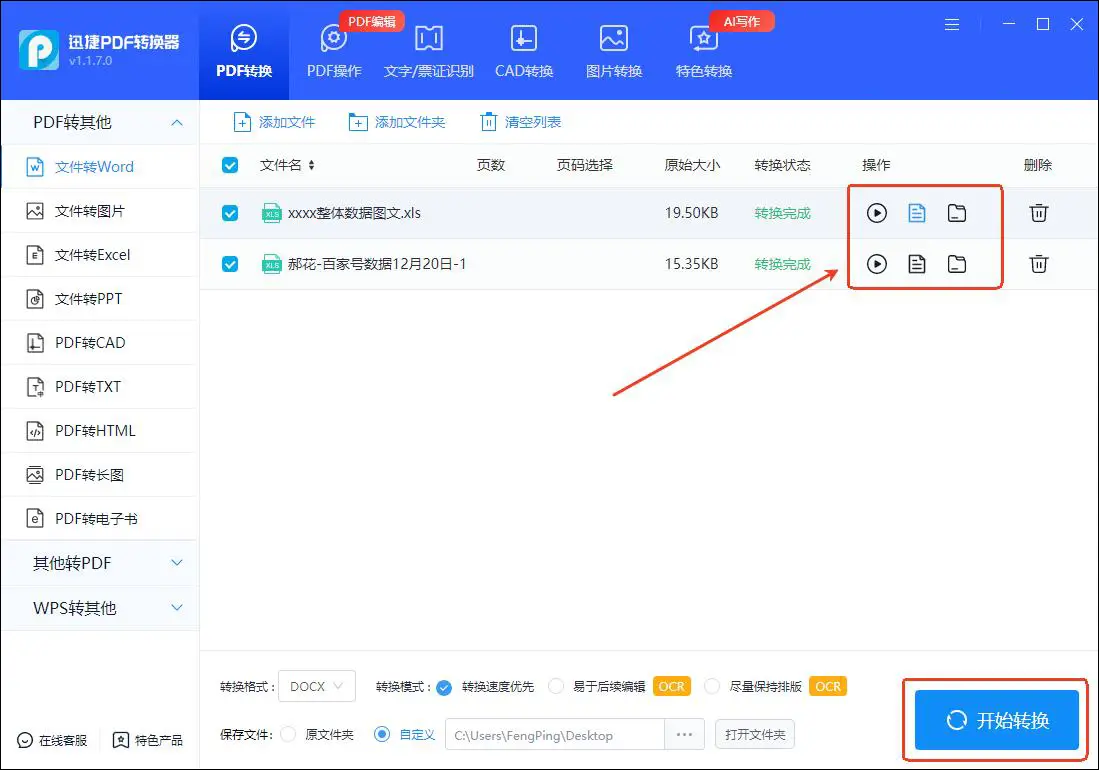The height and width of the screenshot is (770, 1099).
Task: Open the 文字/票证识别 recognition feature
Action: tap(428, 45)
